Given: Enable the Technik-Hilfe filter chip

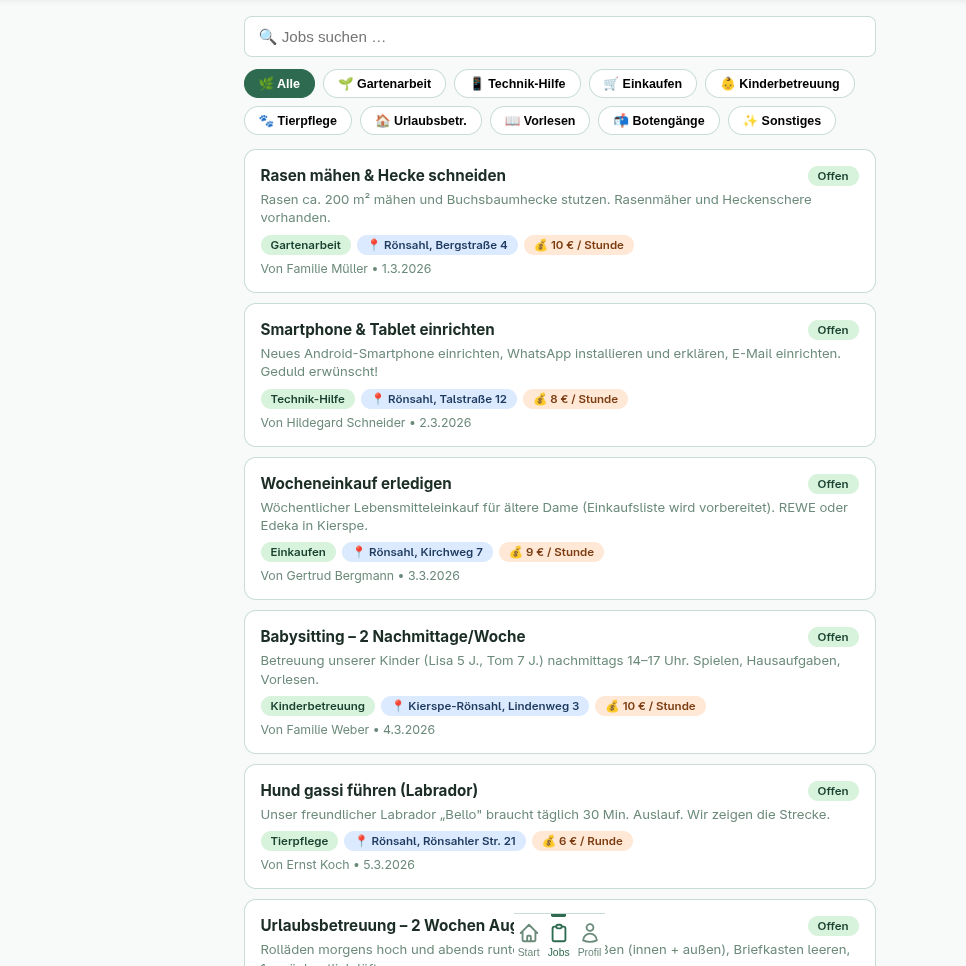Looking at the screenshot, I should point(517,84).
